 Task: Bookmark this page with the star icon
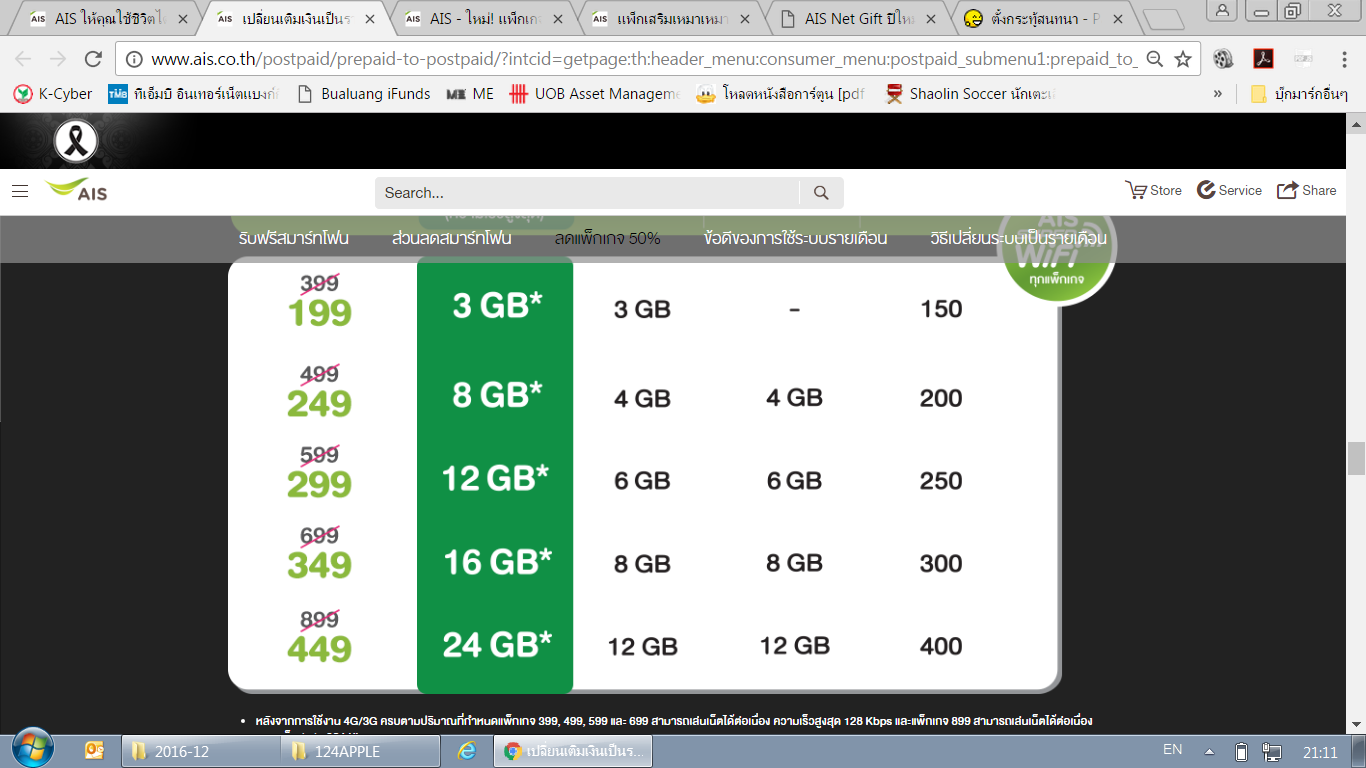pos(1183,59)
